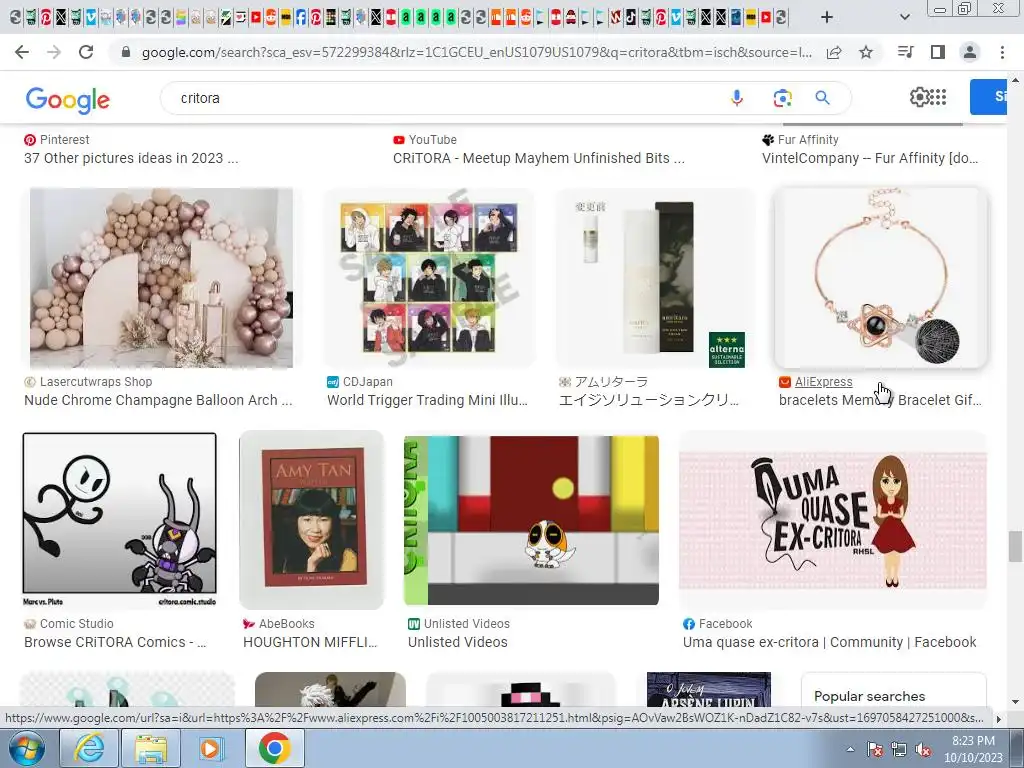Image resolution: width=1024 pixels, height=768 pixels.
Task: Open 'CRiTORA - Meetup Mayhem Unfinished Bits' link
Action: (x=539, y=159)
